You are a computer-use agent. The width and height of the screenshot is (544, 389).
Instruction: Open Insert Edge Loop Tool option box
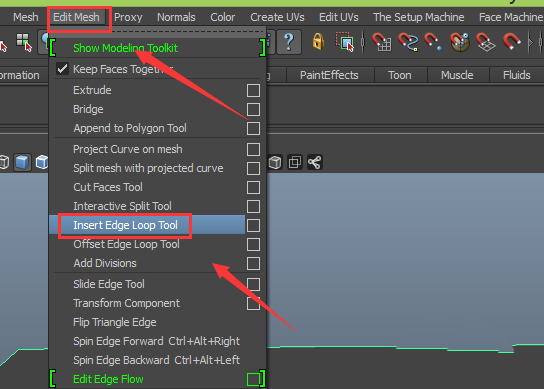[253, 226]
